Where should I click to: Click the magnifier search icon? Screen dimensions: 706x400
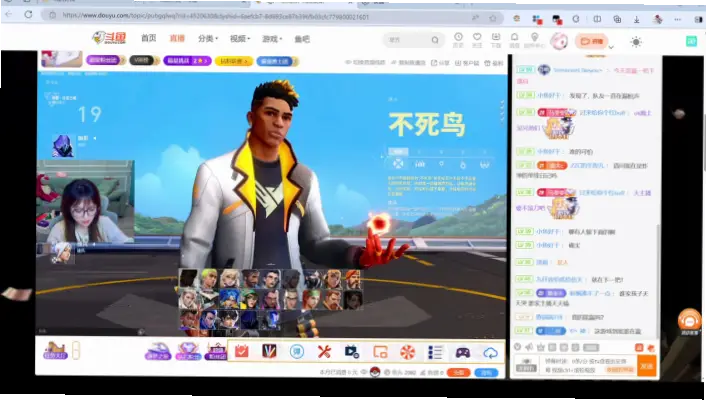pos(435,40)
